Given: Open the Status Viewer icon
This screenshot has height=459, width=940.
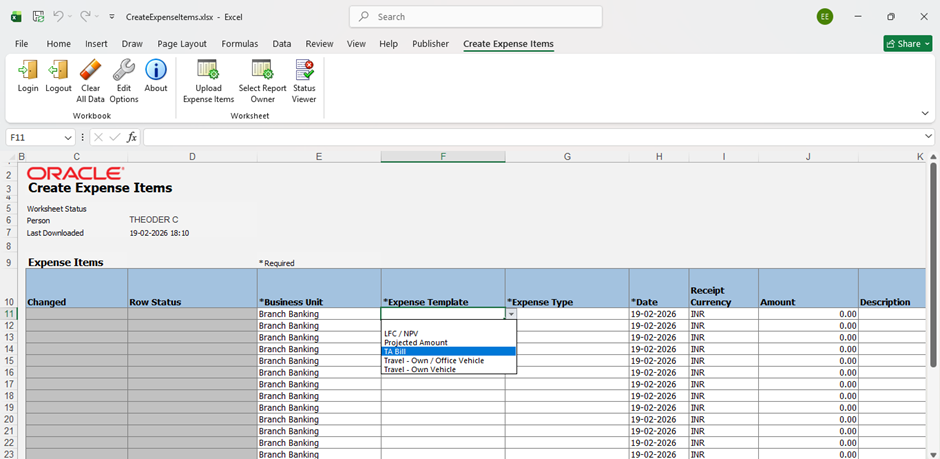Looking at the screenshot, I should pos(304,70).
